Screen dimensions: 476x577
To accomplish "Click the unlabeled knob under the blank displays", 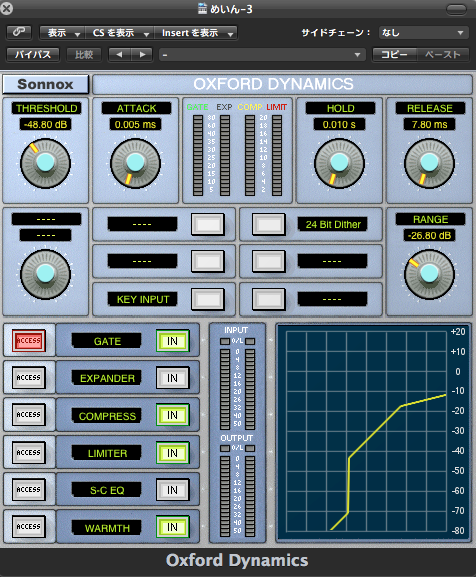I will pyautogui.click(x=45, y=274).
